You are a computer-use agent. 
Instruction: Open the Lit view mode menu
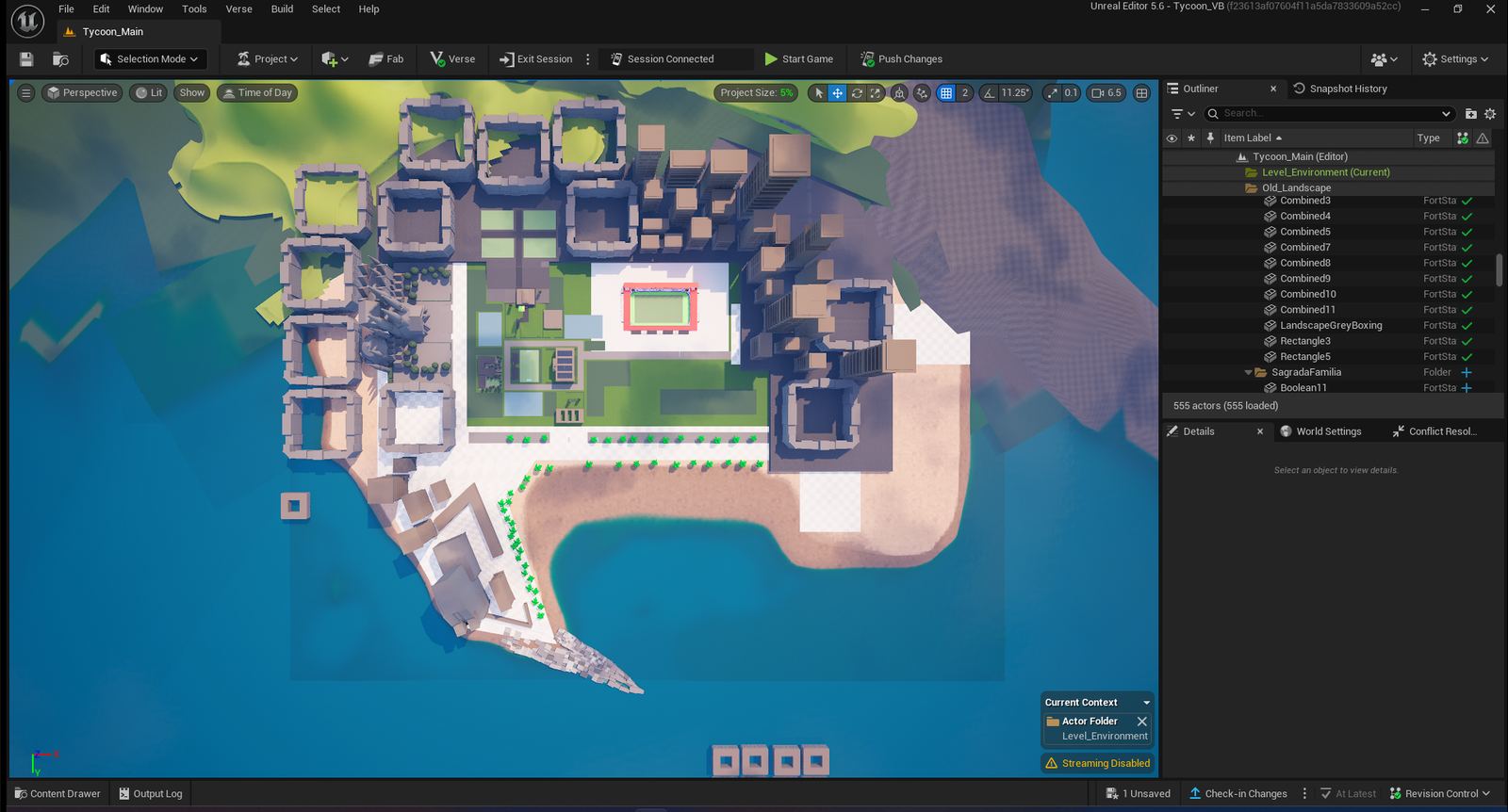coord(149,93)
